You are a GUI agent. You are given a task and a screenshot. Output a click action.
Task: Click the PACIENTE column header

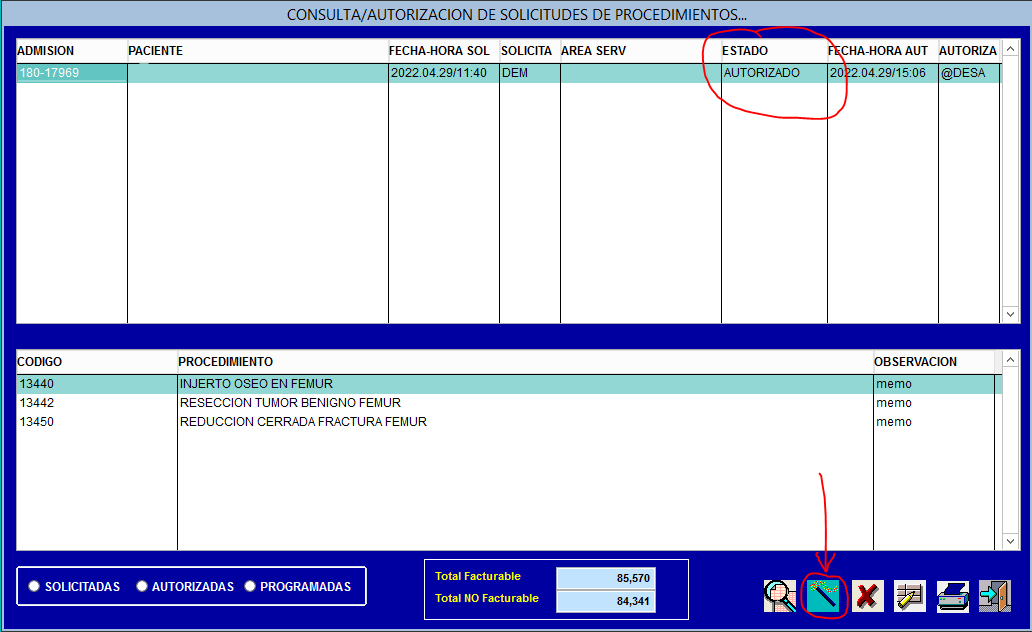[258, 51]
